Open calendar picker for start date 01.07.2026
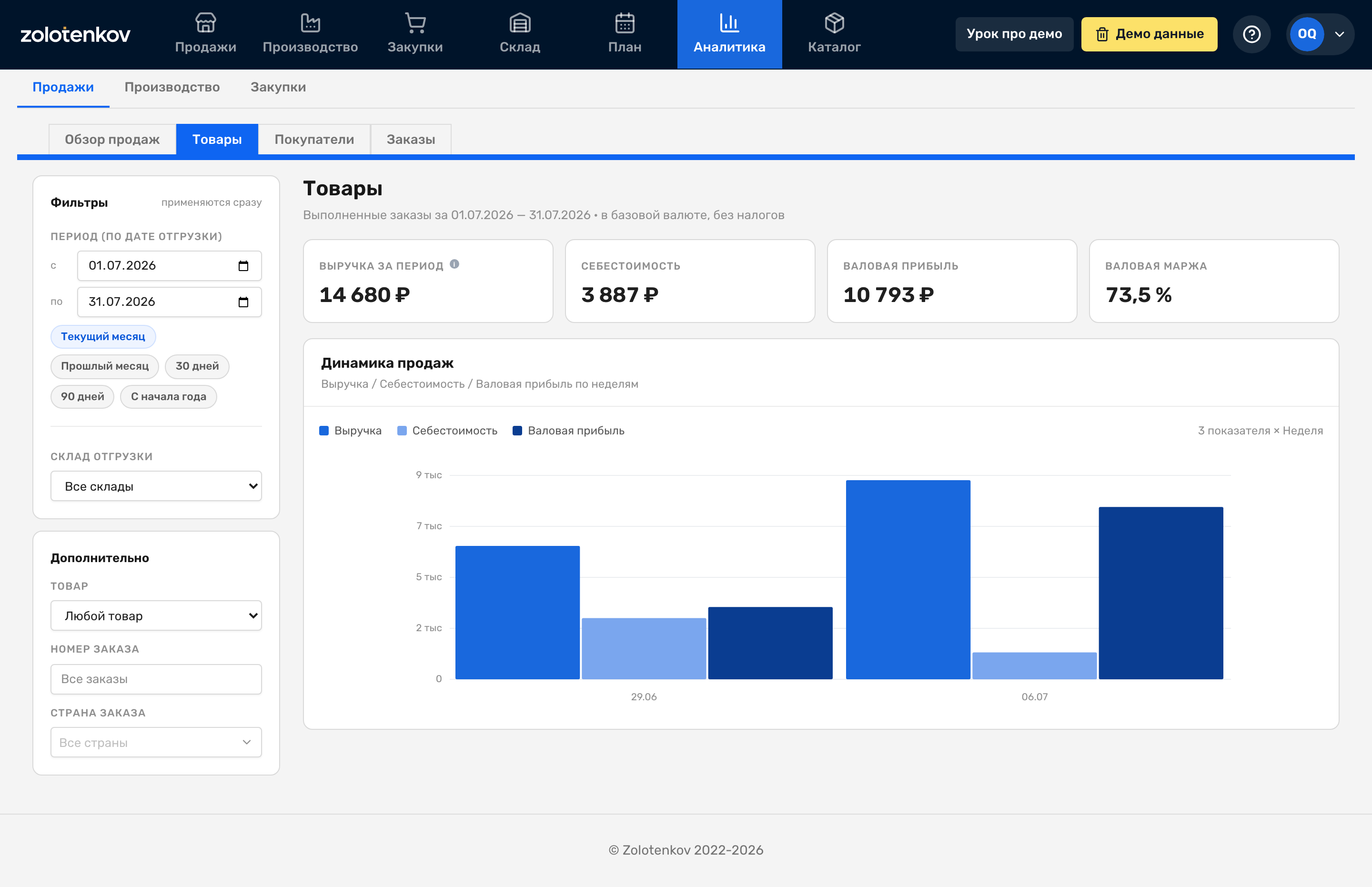Viewport: 1372px width, 887px height. click(243, 265)
